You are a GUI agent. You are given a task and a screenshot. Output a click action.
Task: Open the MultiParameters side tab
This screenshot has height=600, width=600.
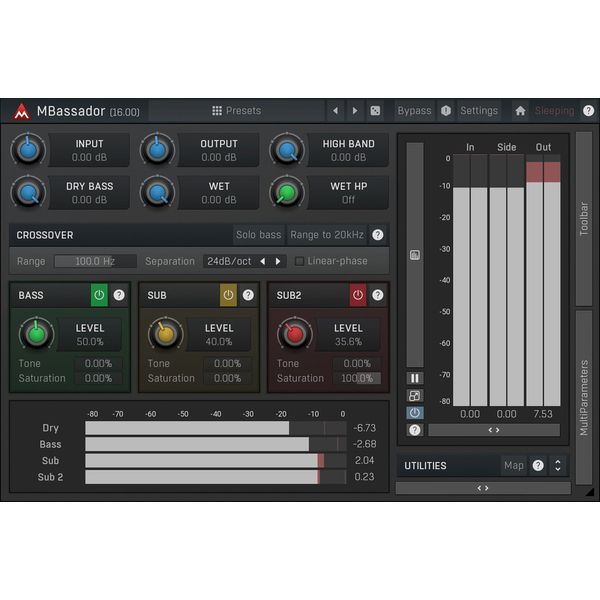pos(584,398)
